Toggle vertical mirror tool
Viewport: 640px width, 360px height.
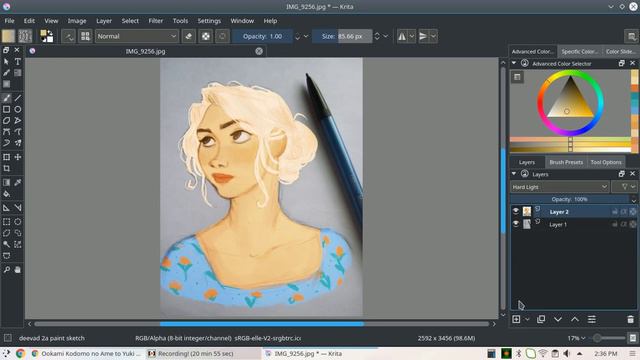point(423,36)
